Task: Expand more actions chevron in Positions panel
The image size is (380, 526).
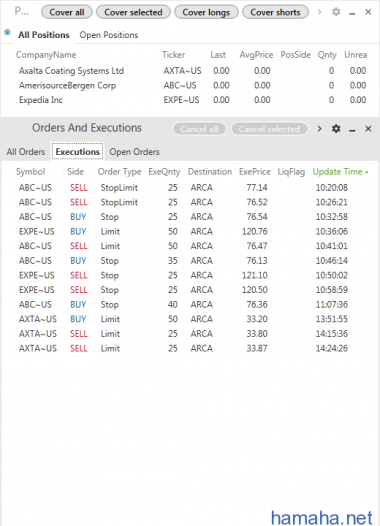Action: tap(319, 12)
